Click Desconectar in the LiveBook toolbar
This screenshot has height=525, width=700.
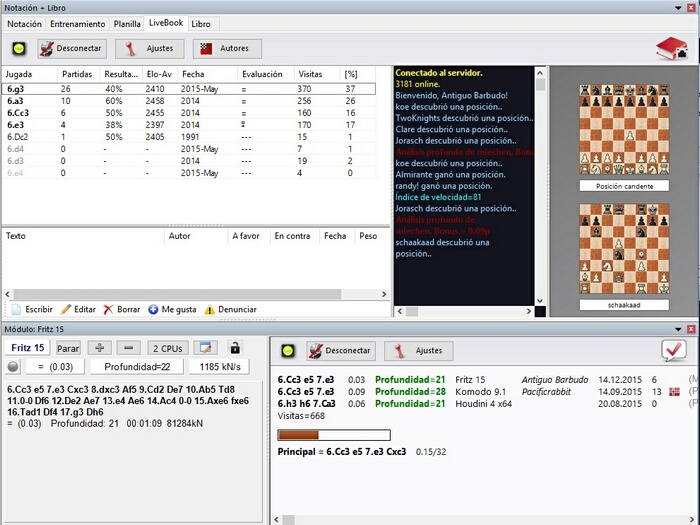pos(72,48)
